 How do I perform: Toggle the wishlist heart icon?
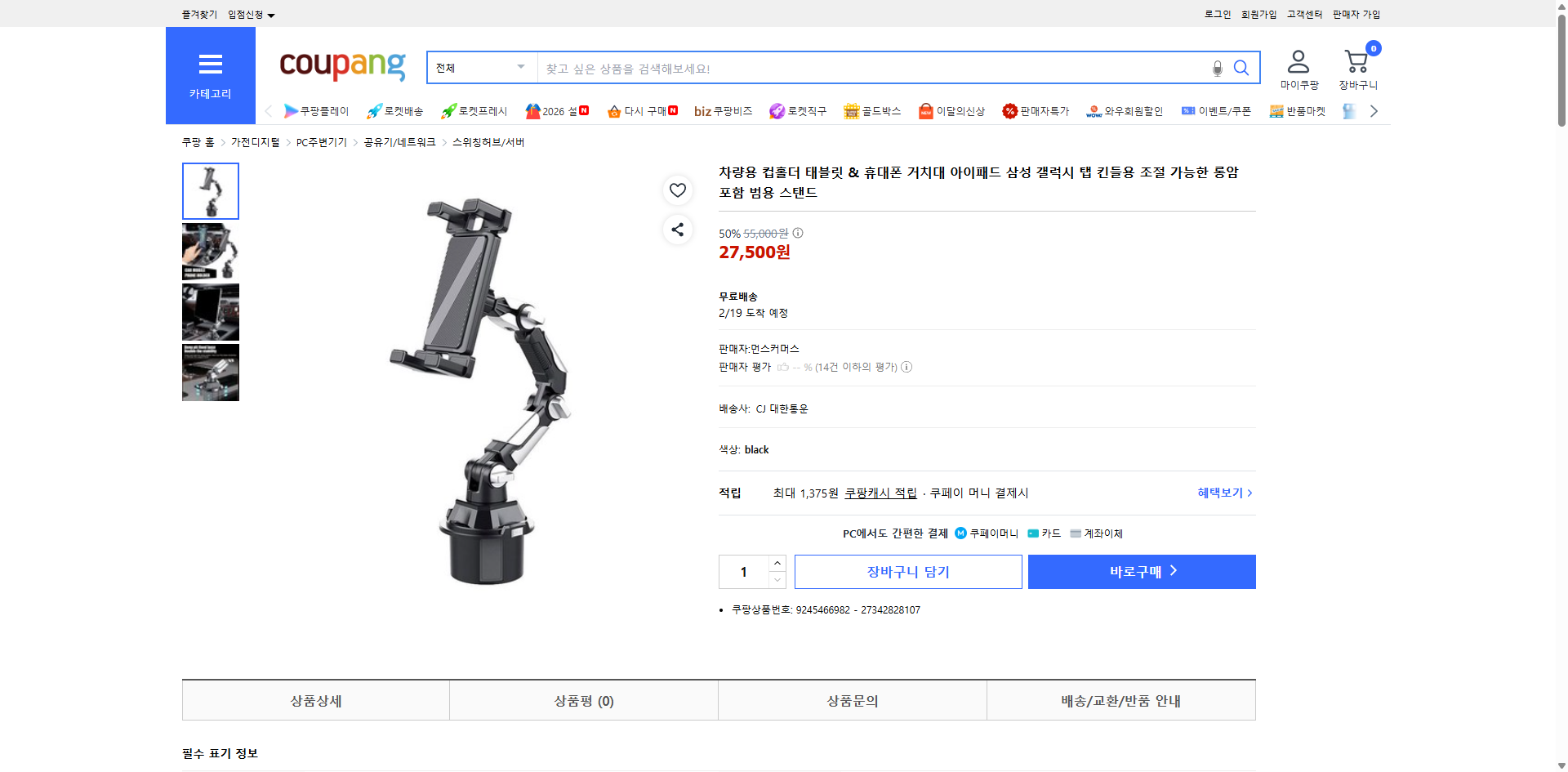(677, 190)
